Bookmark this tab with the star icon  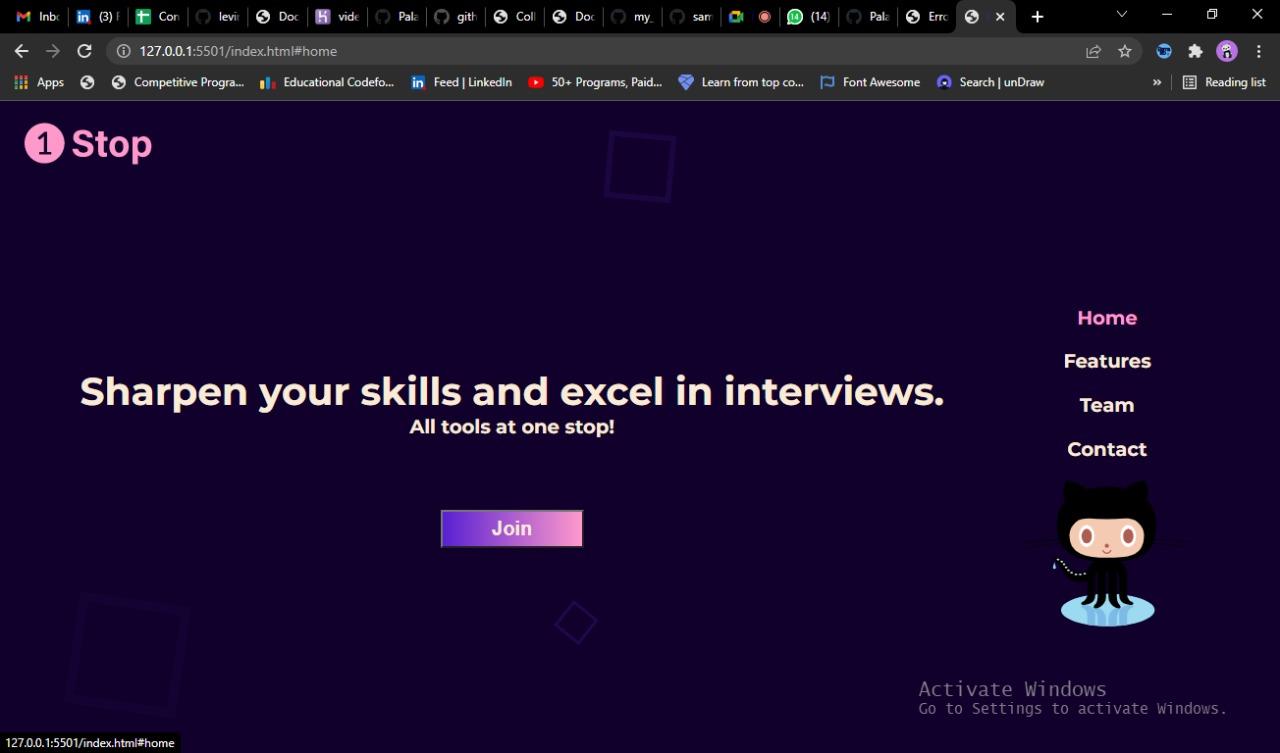pos(1125,51)
